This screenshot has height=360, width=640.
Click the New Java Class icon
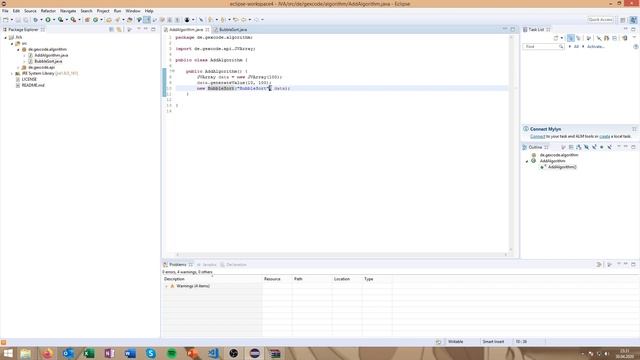click(x=96, y=20)
